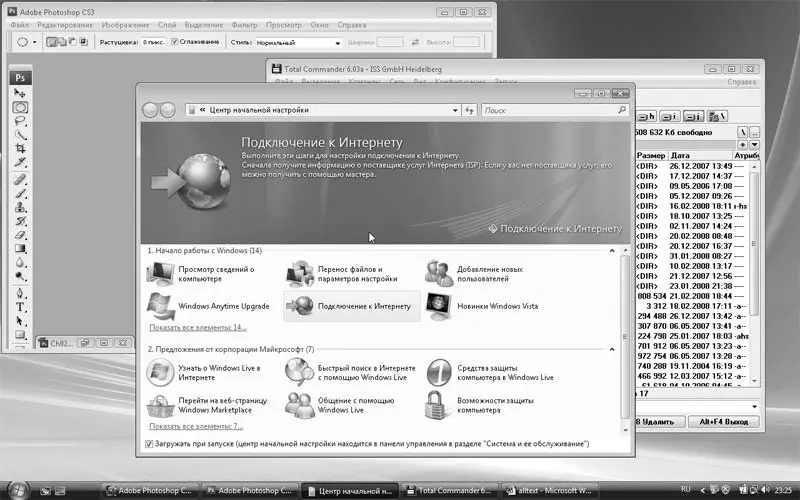Open Photoshop 'Файл' menu
The width and height of the screenshot is (800, 500).
click(19, 25)
